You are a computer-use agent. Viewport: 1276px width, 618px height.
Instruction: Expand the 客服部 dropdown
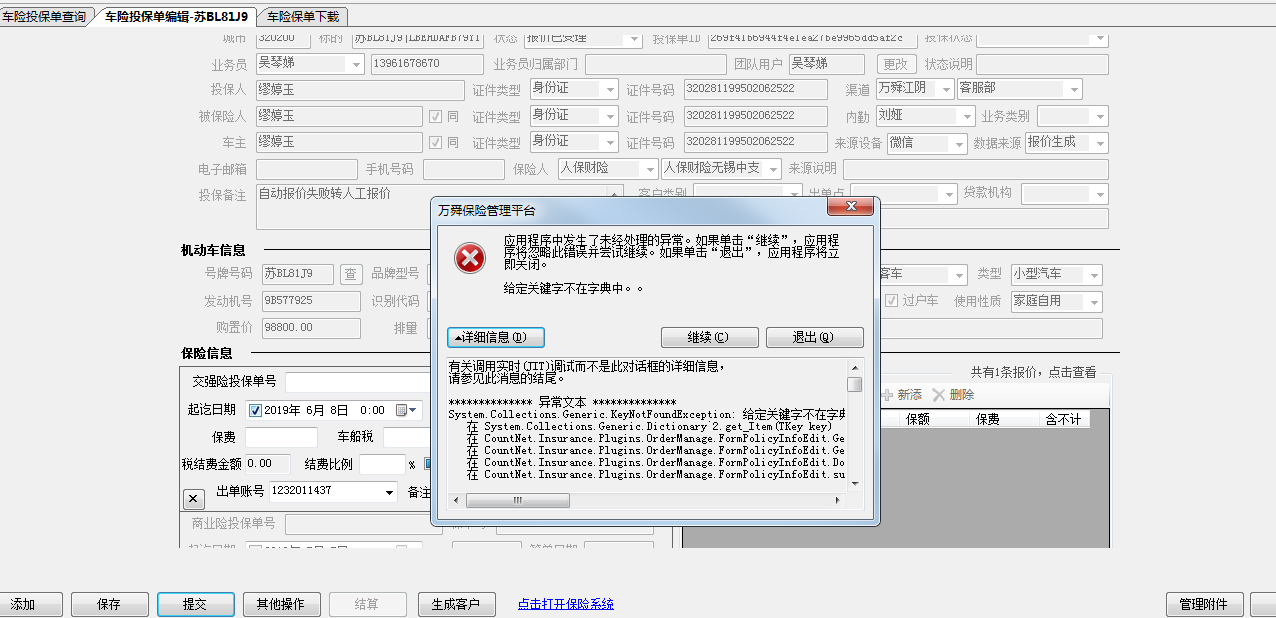coord(1073,89)
